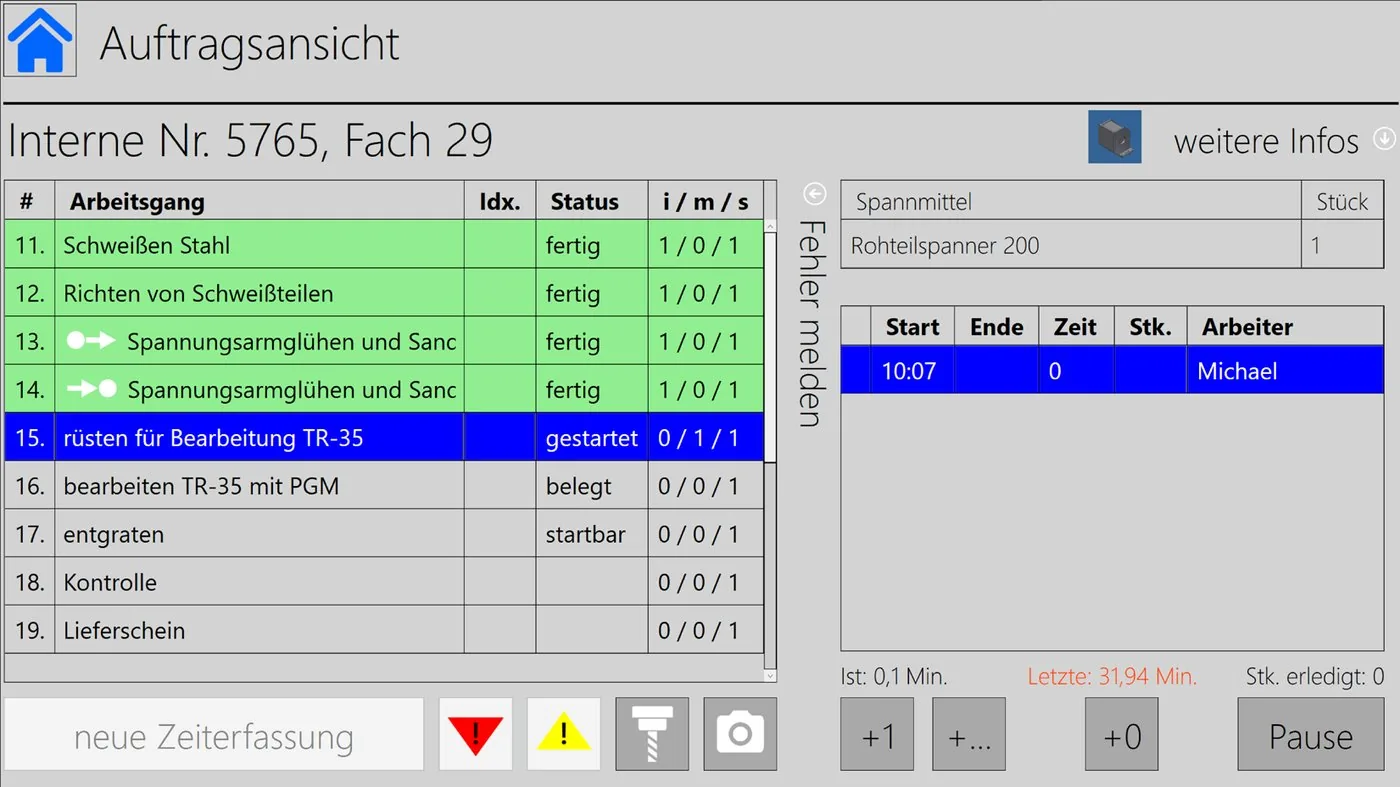Click the +1 piece button
Viewport: 1400px width, 787px height.
click(x=877, y=734)
